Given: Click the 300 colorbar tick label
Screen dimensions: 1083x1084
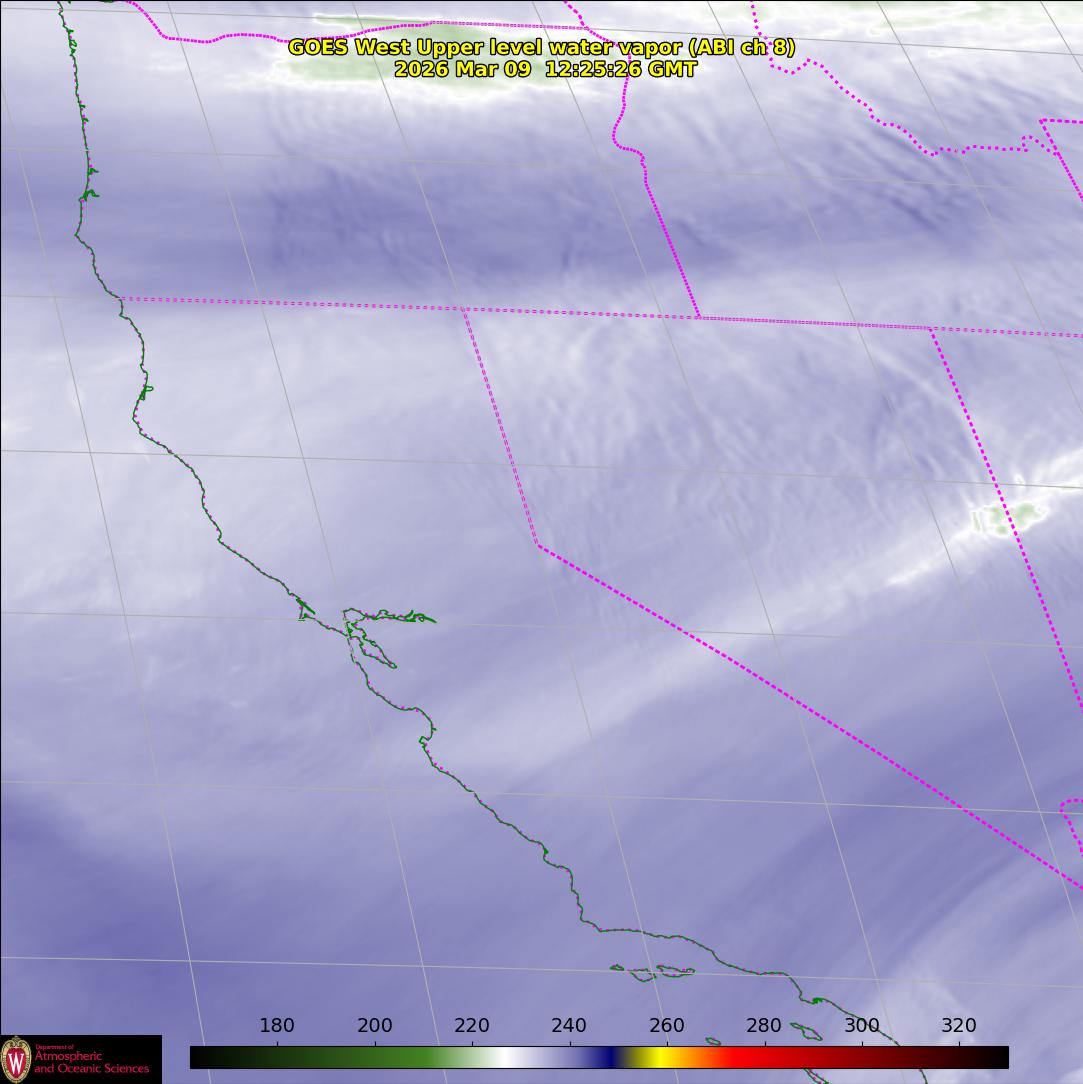Looking at the screenshot, I should click(861, 1026).
